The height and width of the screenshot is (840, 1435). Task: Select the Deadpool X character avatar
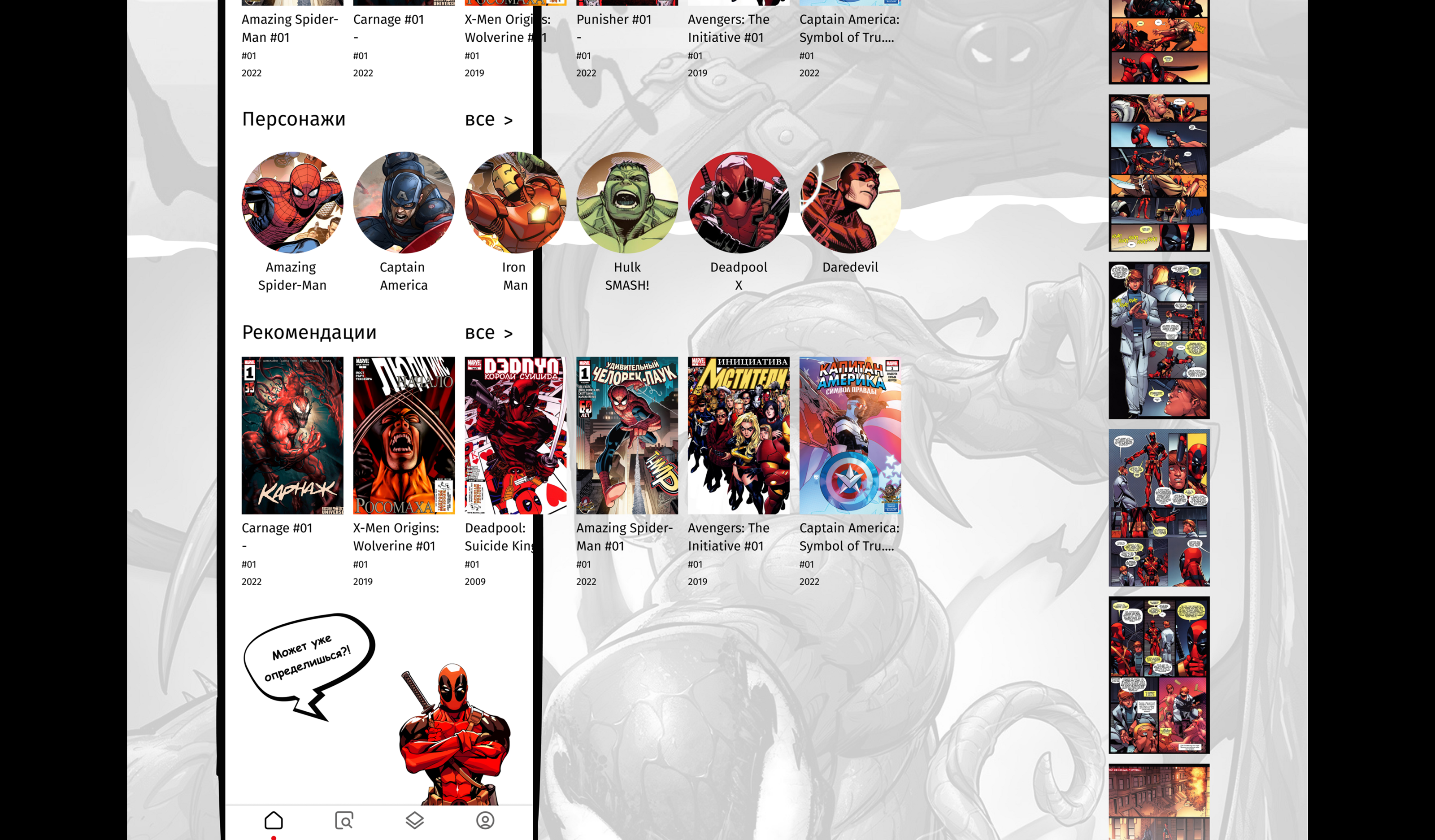click(x=739, y=202)
